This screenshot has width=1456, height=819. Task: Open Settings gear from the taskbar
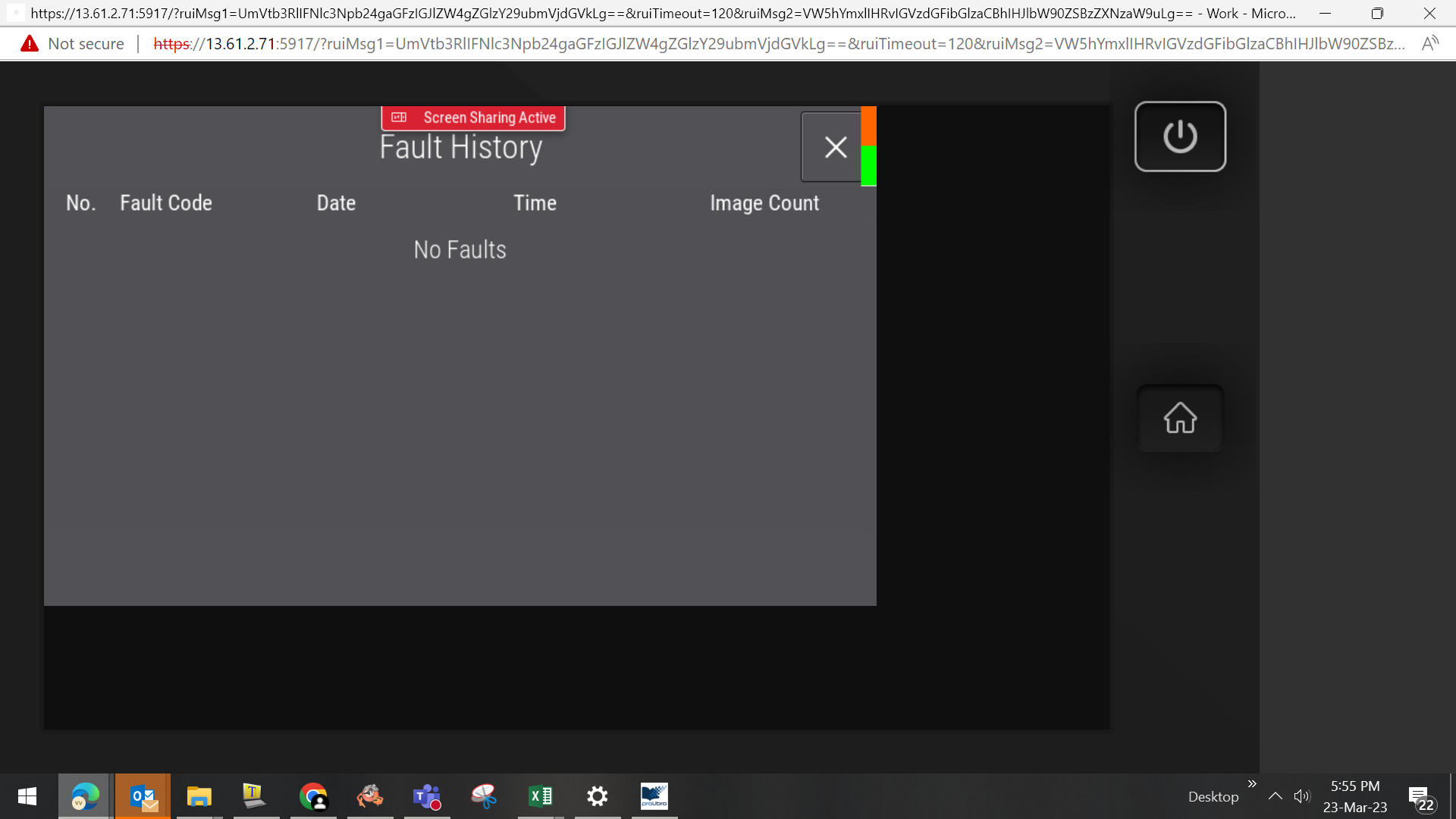coord(597,796)
